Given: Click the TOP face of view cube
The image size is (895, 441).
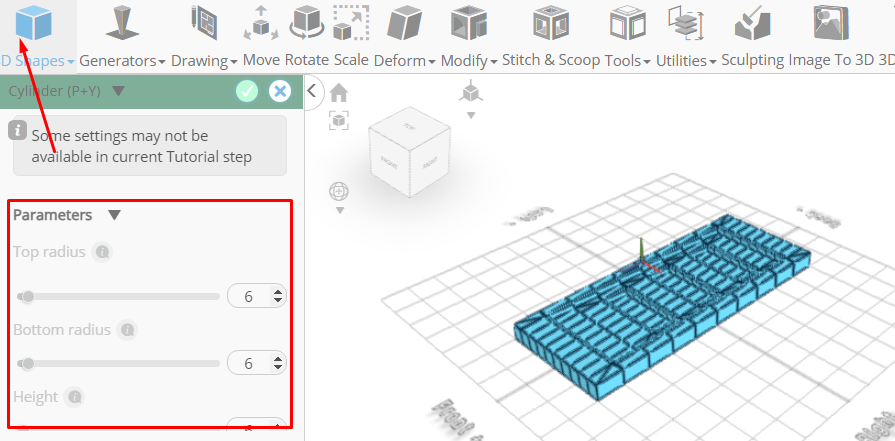Looking at the screenshot, I should click(x=408, y=126).
